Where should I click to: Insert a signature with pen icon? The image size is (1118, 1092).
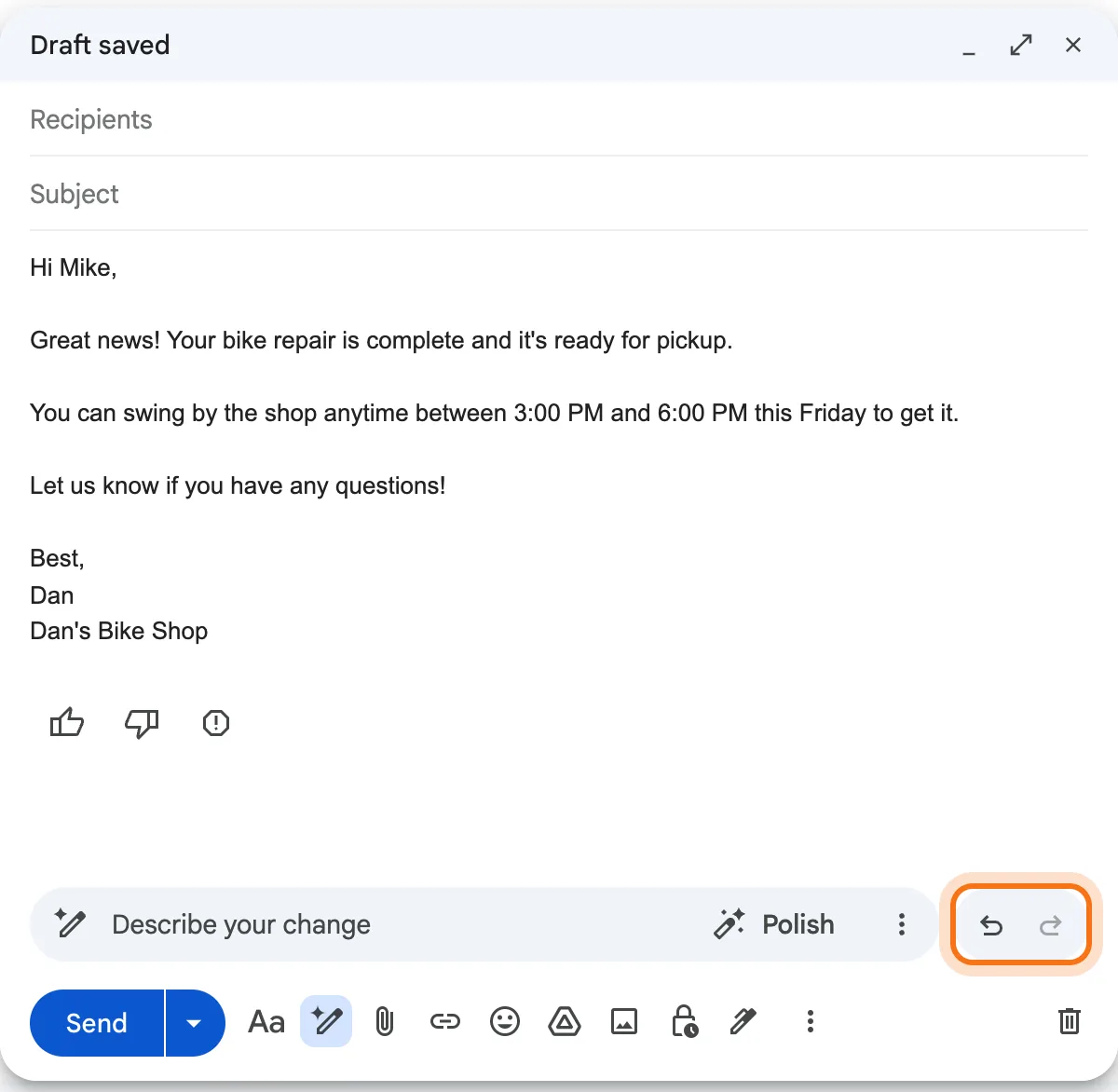point(743,1022)
